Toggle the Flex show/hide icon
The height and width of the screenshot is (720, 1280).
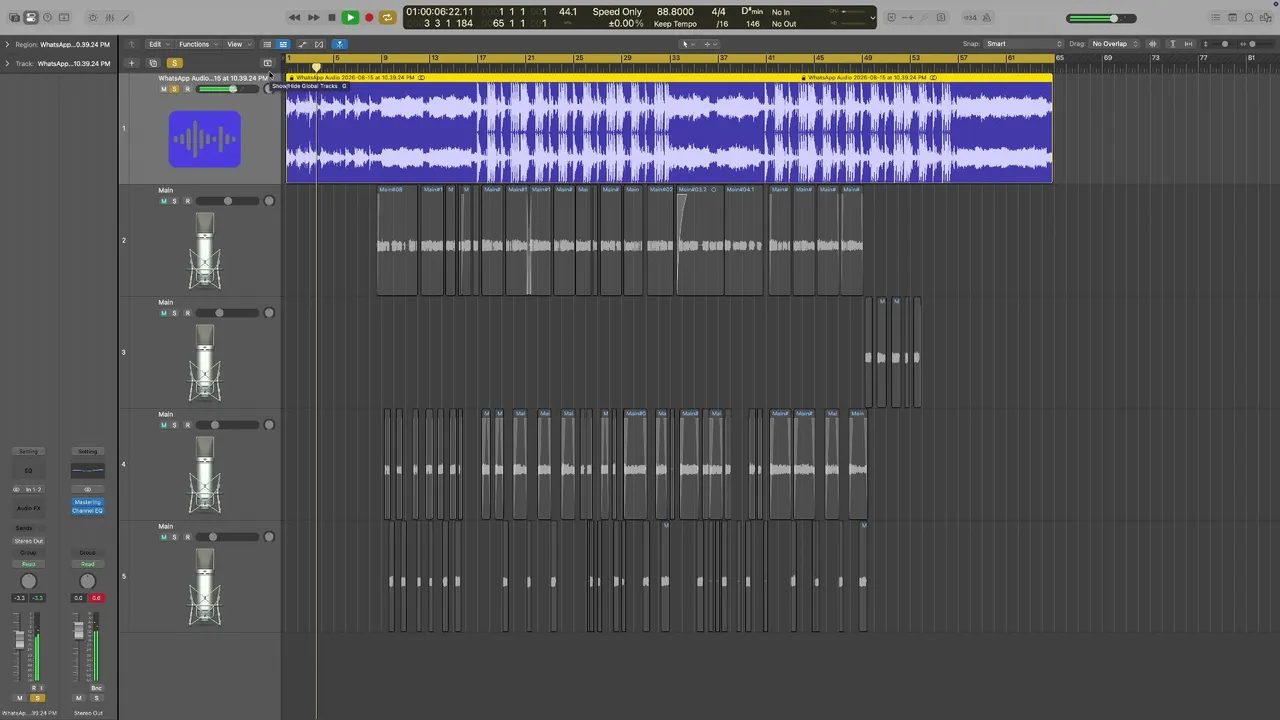coord(319,44)
